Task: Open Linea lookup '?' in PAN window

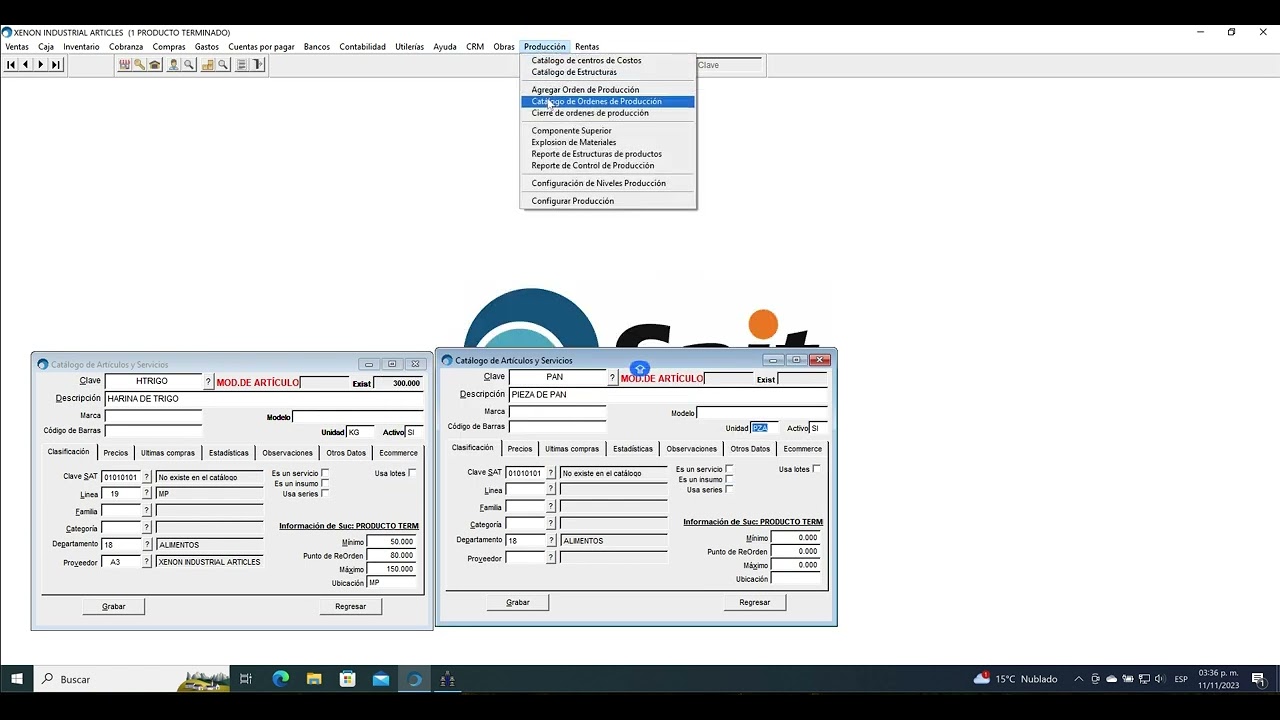Action: coord(550,490)
